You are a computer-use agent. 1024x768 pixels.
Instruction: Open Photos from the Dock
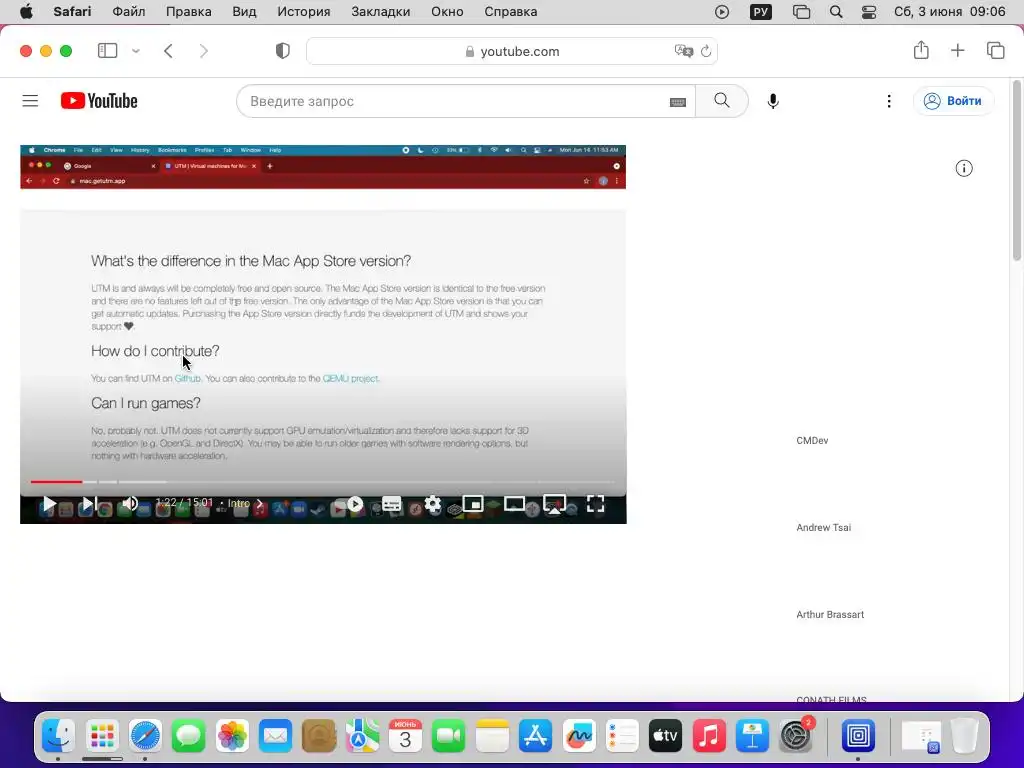[232, 737]
